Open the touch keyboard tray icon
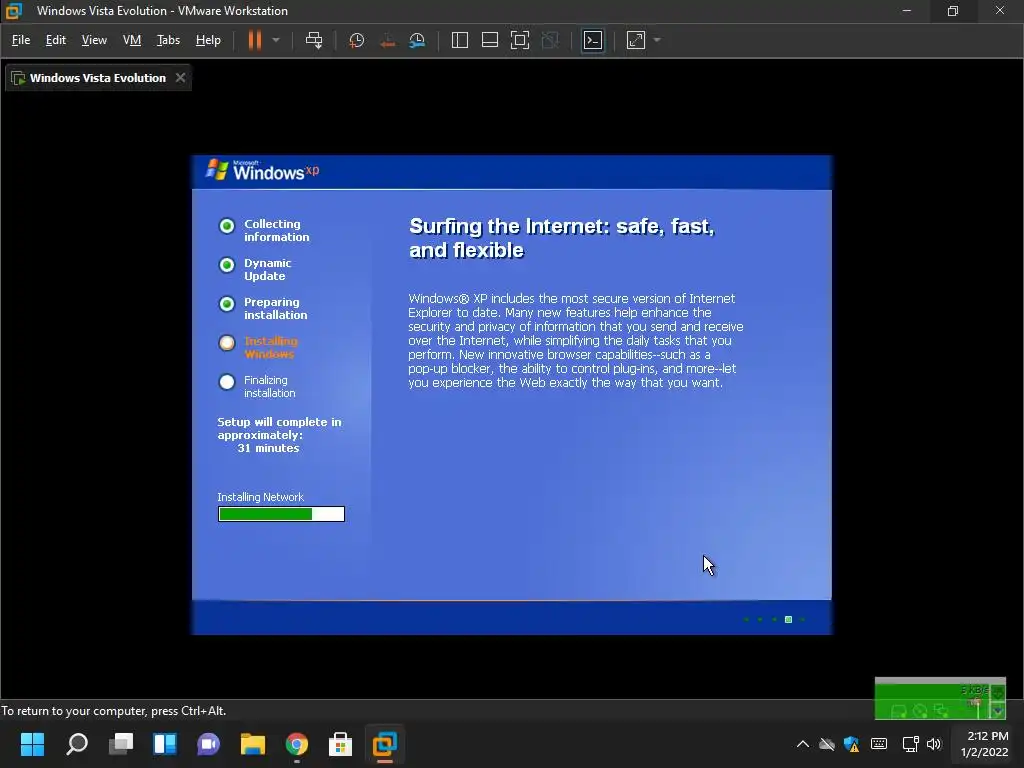The width and height of the screenshot is (1024, 768). (x=879, y=744)
